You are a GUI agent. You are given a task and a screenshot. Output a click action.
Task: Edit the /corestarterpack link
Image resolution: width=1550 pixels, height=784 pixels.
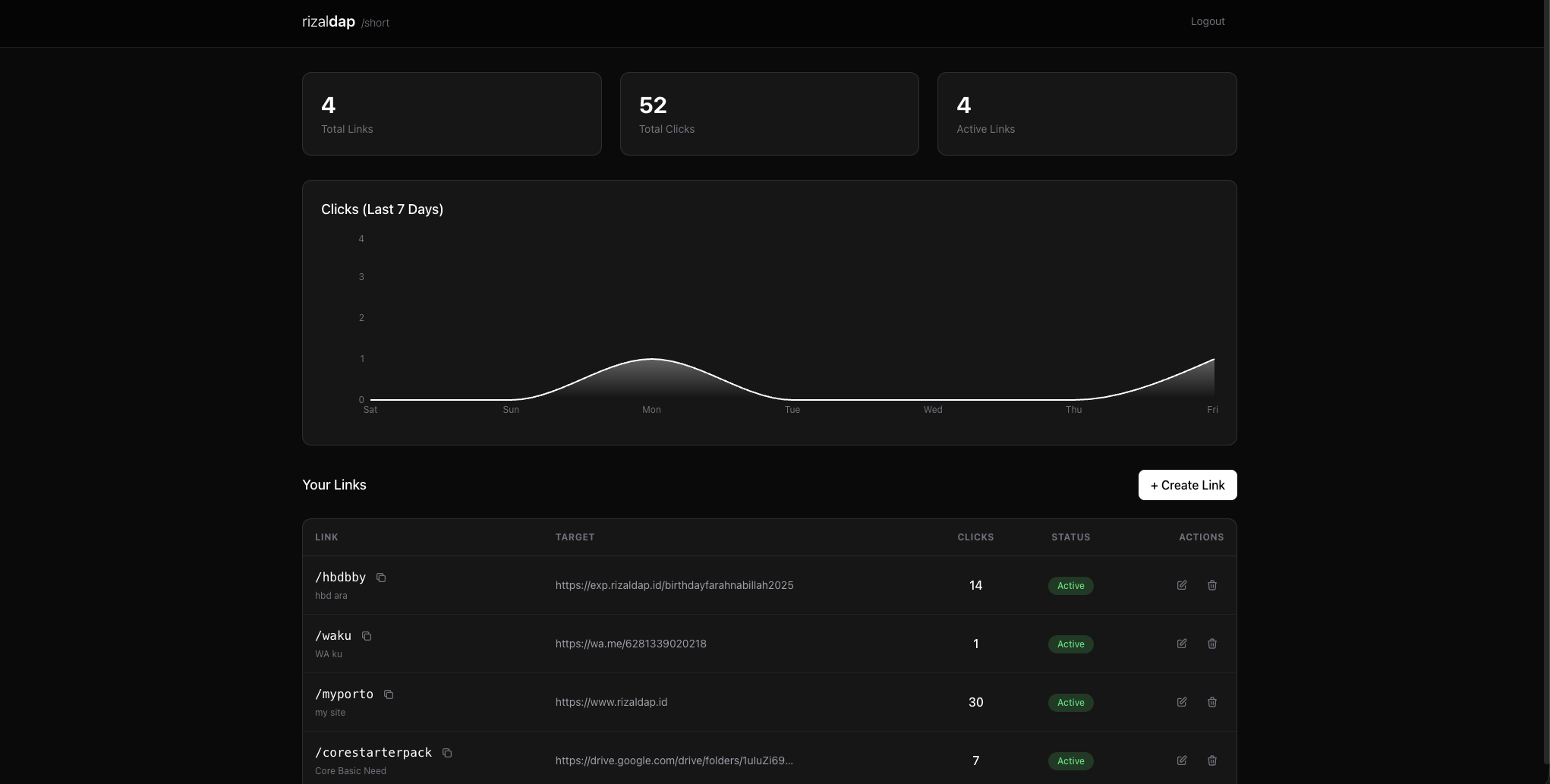click(1182, 760)
